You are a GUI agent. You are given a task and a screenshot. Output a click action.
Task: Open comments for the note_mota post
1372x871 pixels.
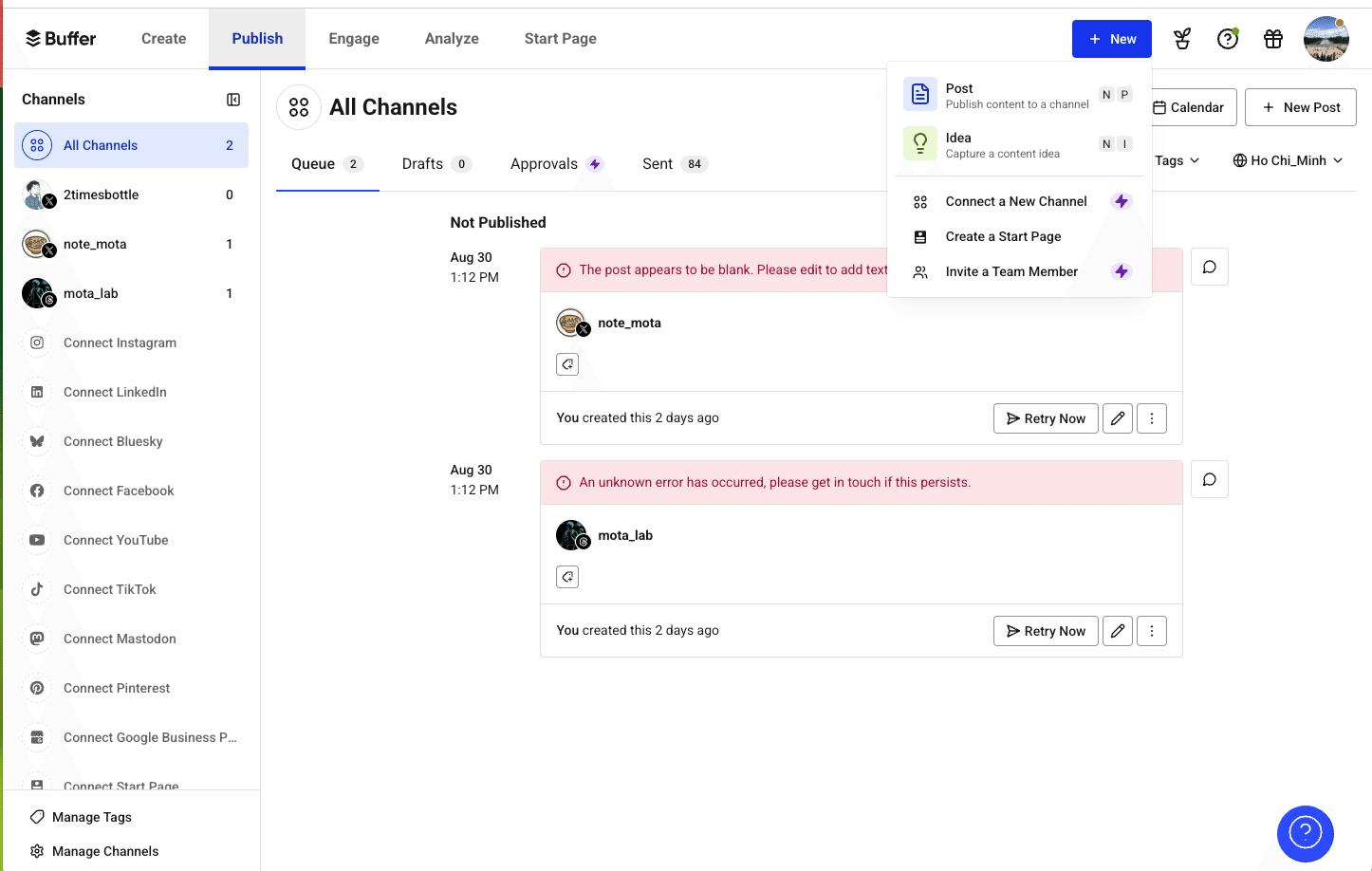tap(1210, 267)
